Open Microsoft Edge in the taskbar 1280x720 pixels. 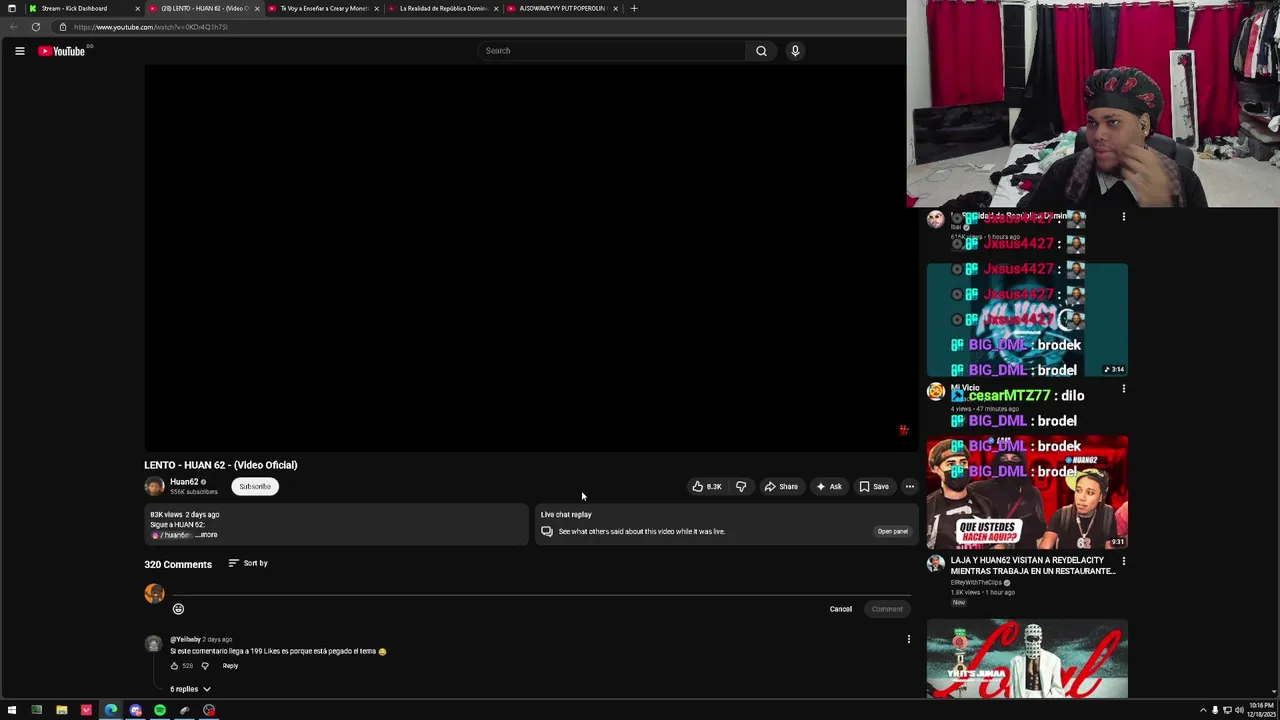click(111, 710)
